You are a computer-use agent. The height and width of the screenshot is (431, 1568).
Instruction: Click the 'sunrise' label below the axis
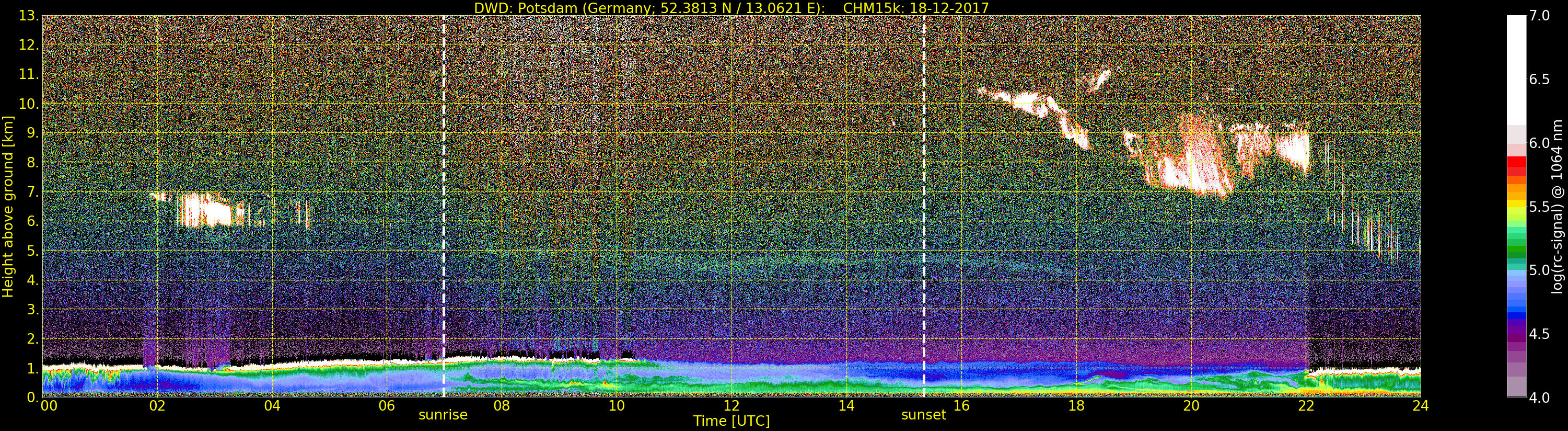point(443,415)
